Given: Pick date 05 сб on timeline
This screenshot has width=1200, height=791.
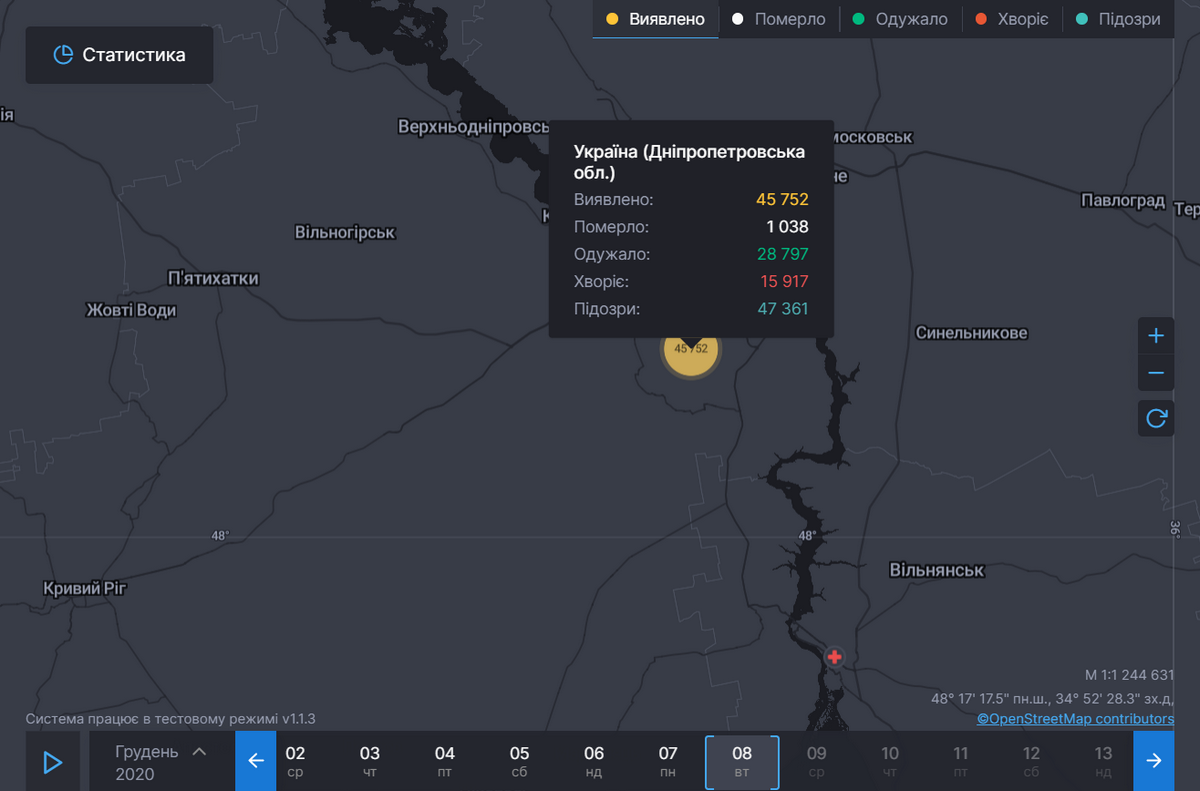Looking at the screenshot, I should coord(519,761).
